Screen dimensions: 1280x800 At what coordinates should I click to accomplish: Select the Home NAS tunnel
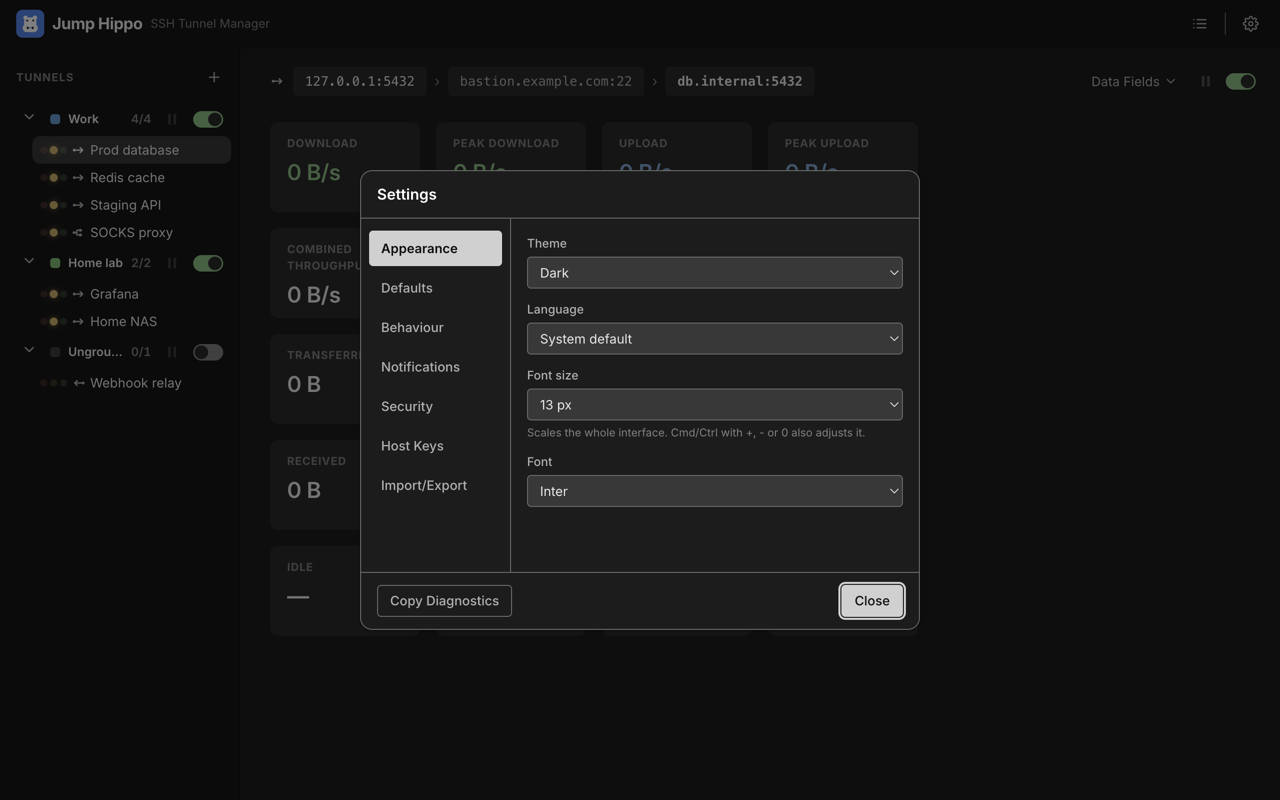pos(132,322)
